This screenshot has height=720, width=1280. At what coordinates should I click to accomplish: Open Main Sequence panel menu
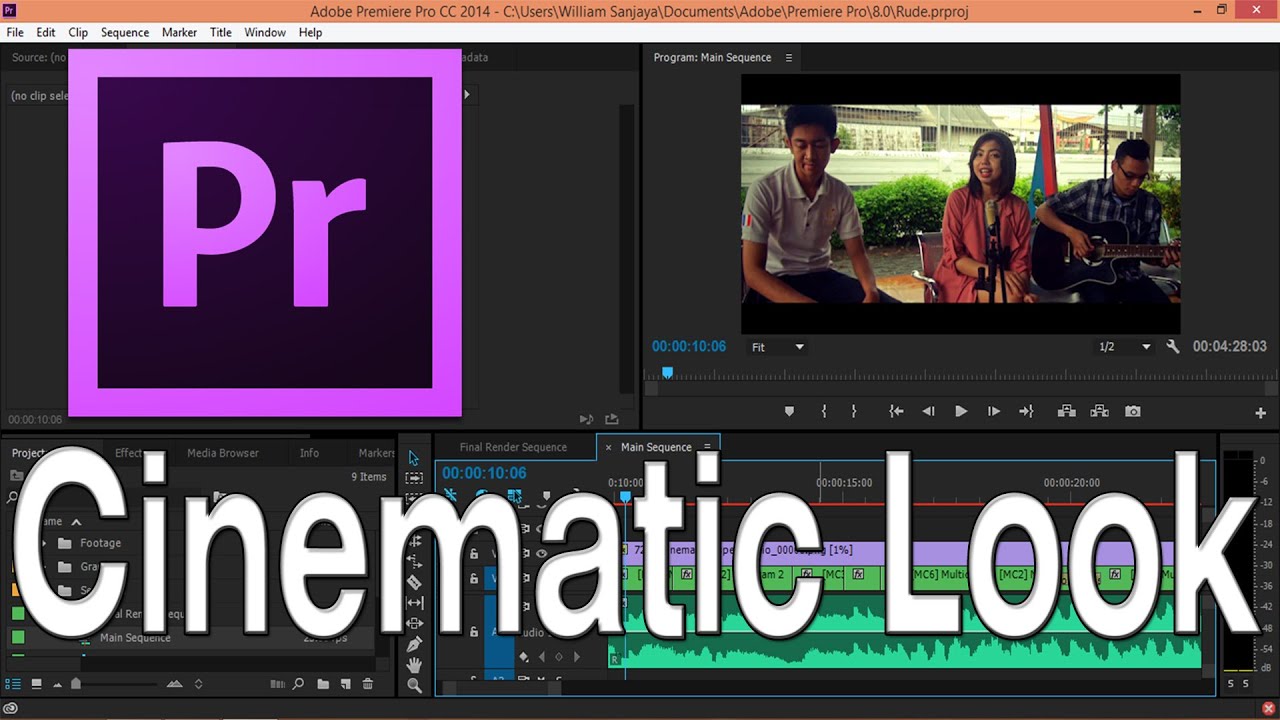click(707, 447)
